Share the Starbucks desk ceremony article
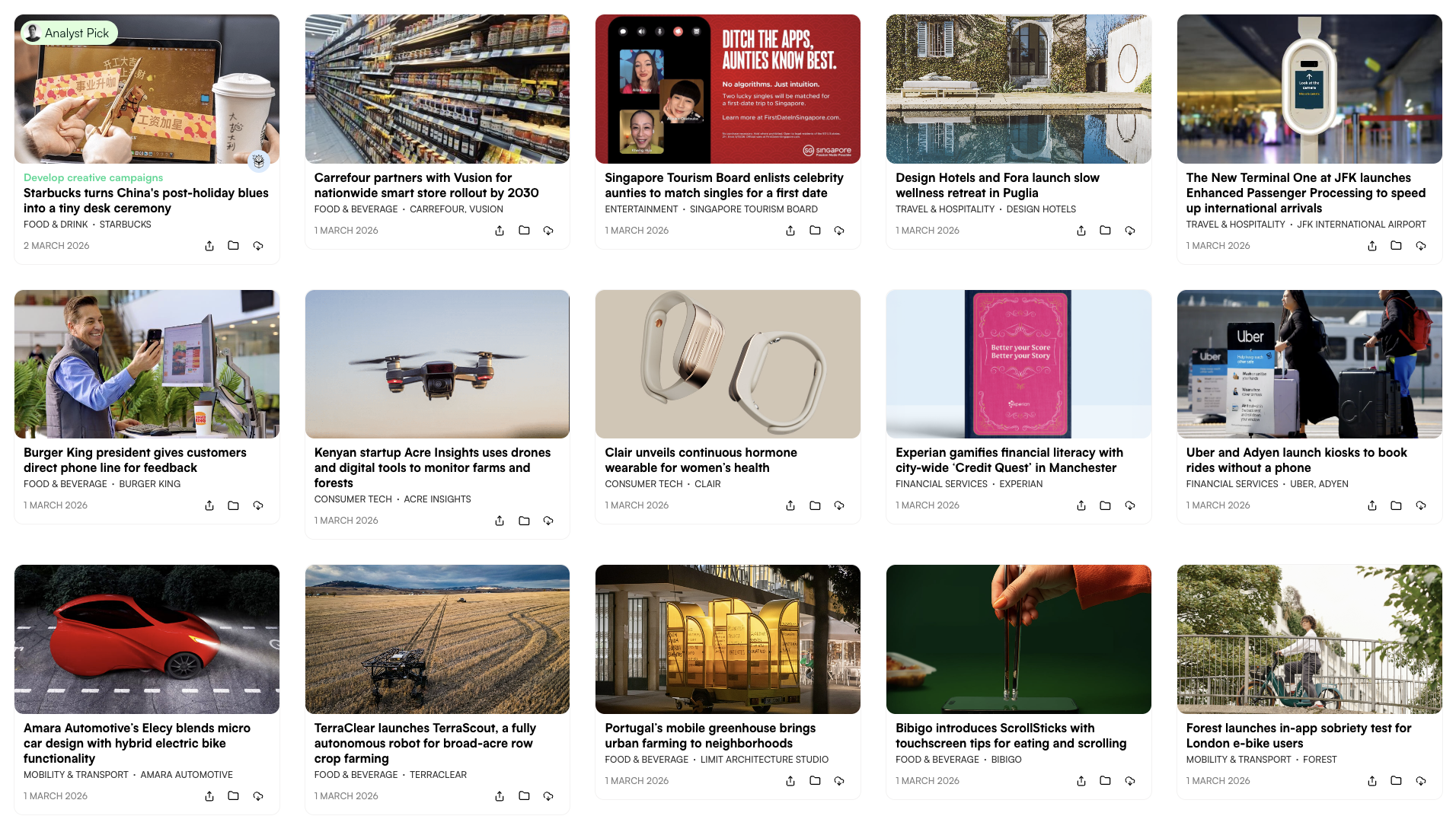 tap(209, 246)
